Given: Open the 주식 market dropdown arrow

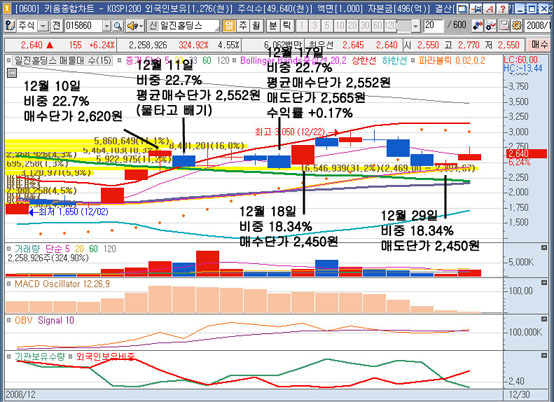Looking at the screenshot, I should 43,25.
